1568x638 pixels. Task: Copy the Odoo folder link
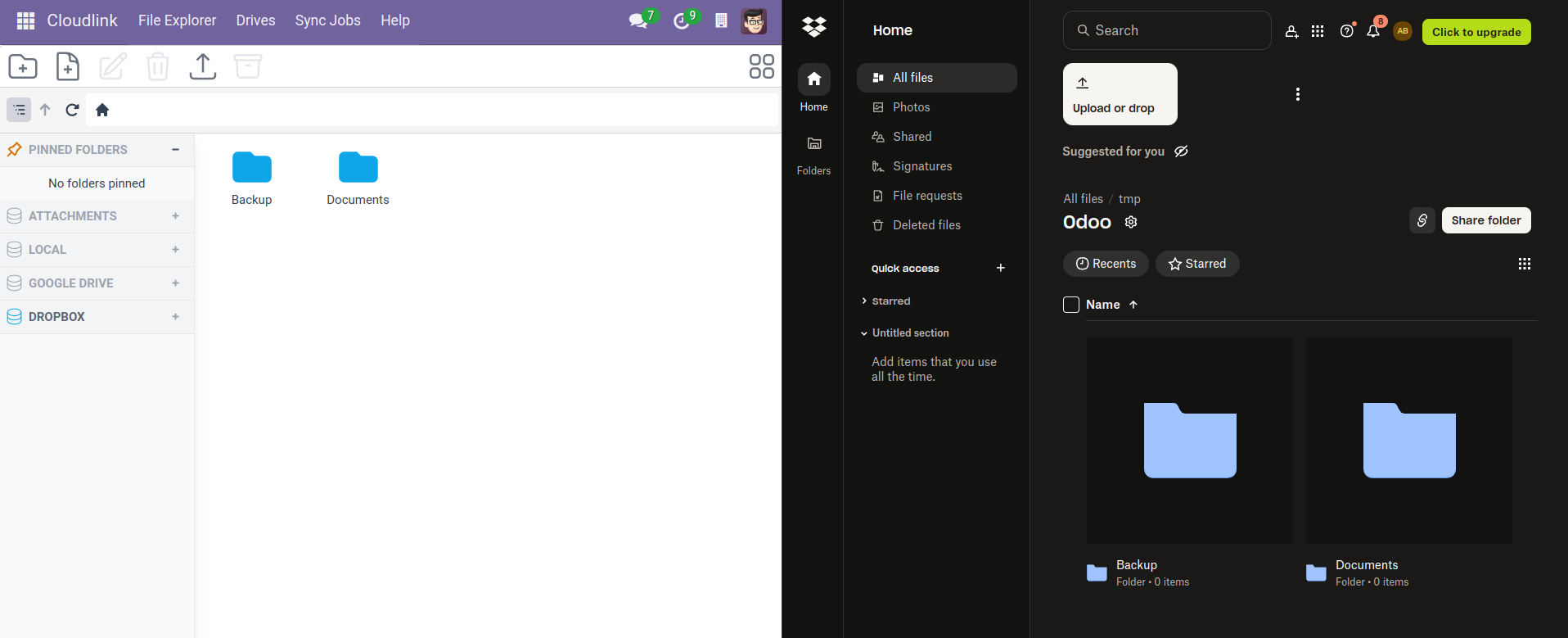(x=1422, y=220)
